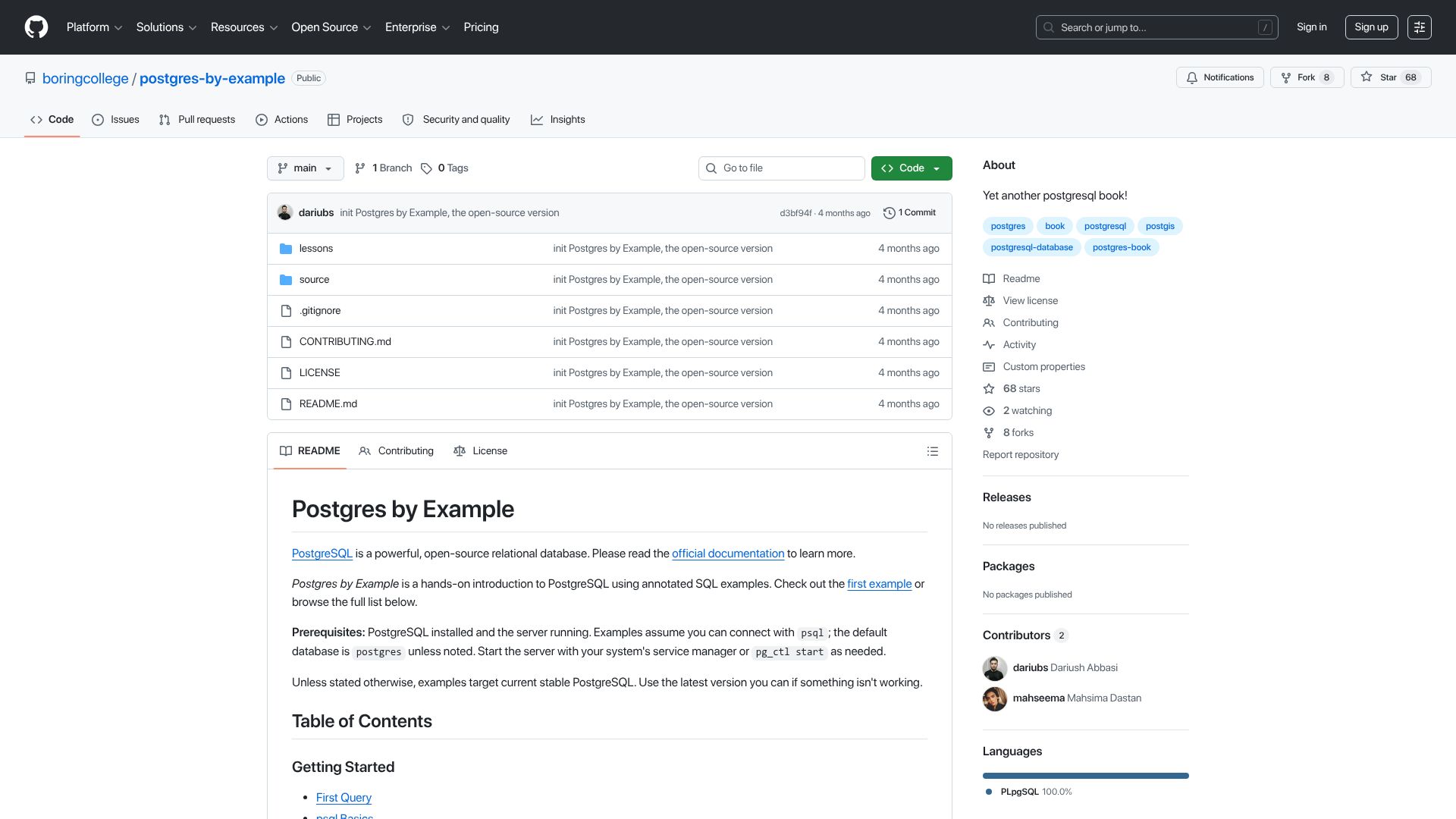Open the official documentation link

pos(728,554)
